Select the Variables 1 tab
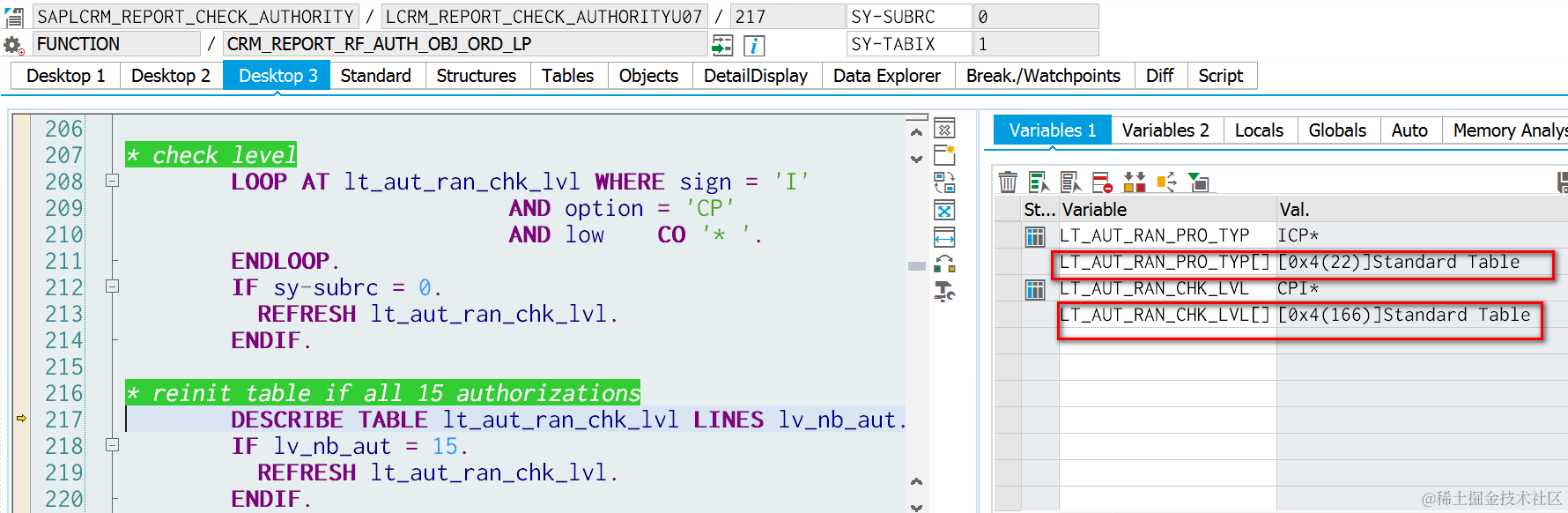The height and width of the screenshot is (513, 1568). 1053,130
